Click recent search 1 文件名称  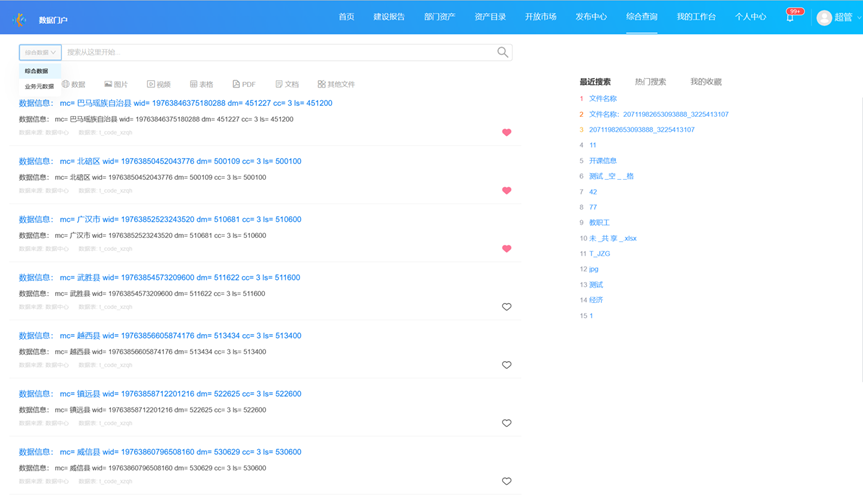(x=603, y=99)
